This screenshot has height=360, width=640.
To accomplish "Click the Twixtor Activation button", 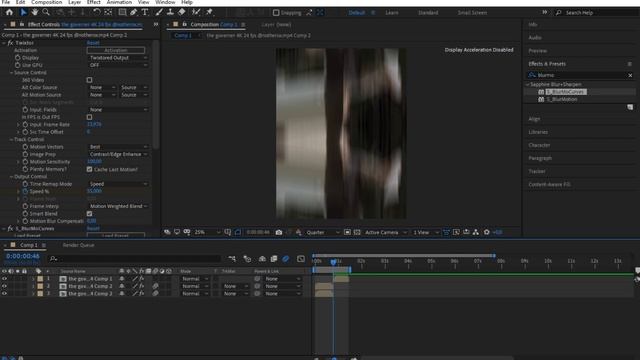I will 116,50.
